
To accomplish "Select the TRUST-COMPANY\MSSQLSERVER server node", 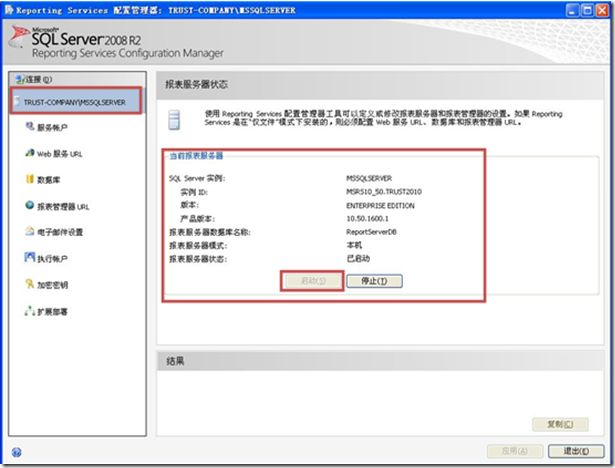I will click(76, 102).
